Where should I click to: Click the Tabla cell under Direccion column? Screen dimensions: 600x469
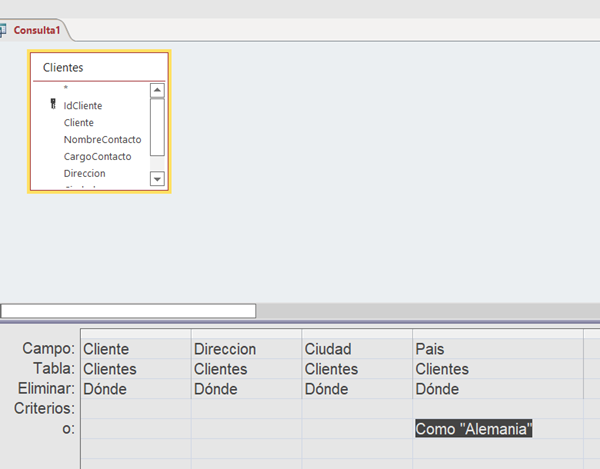[x=246, y=369]
